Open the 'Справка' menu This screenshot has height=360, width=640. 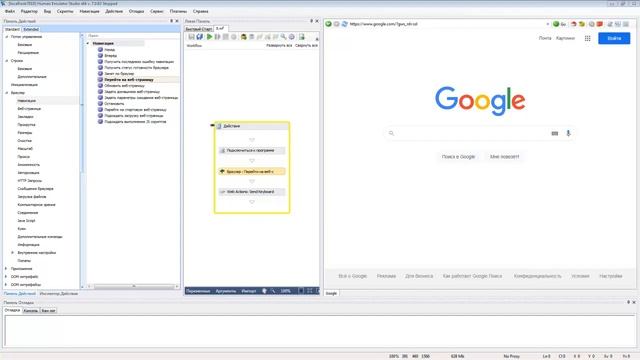click(x=200, y=11)
